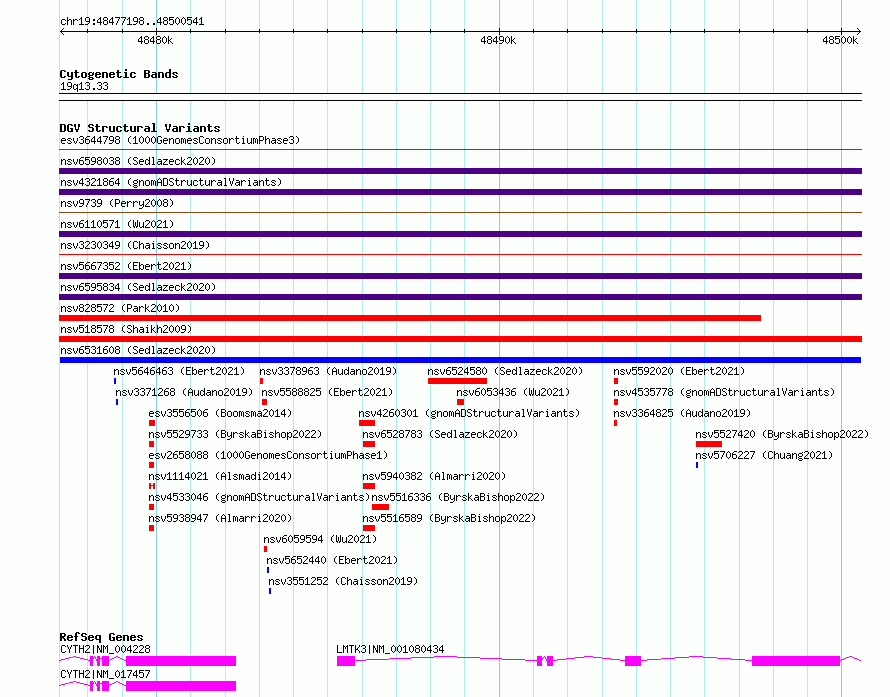Click esv2658088 1000GenomesConsortiumPhase1 label

[x=268, y=455]
